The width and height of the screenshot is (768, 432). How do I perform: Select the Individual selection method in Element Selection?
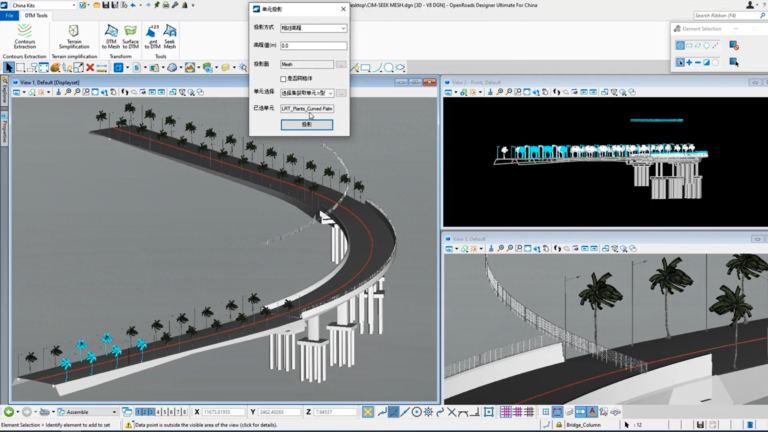[680, 46]
